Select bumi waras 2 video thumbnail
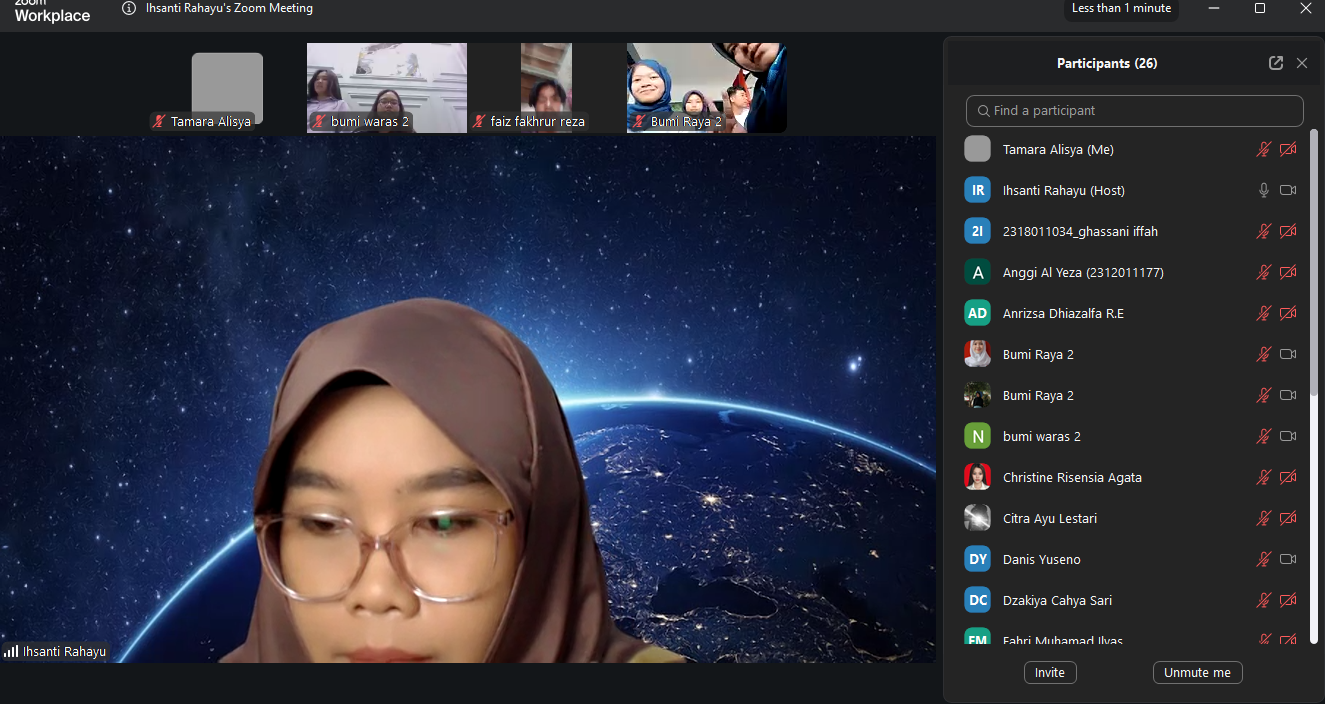The image size is (1325, 704). (386, 88)
